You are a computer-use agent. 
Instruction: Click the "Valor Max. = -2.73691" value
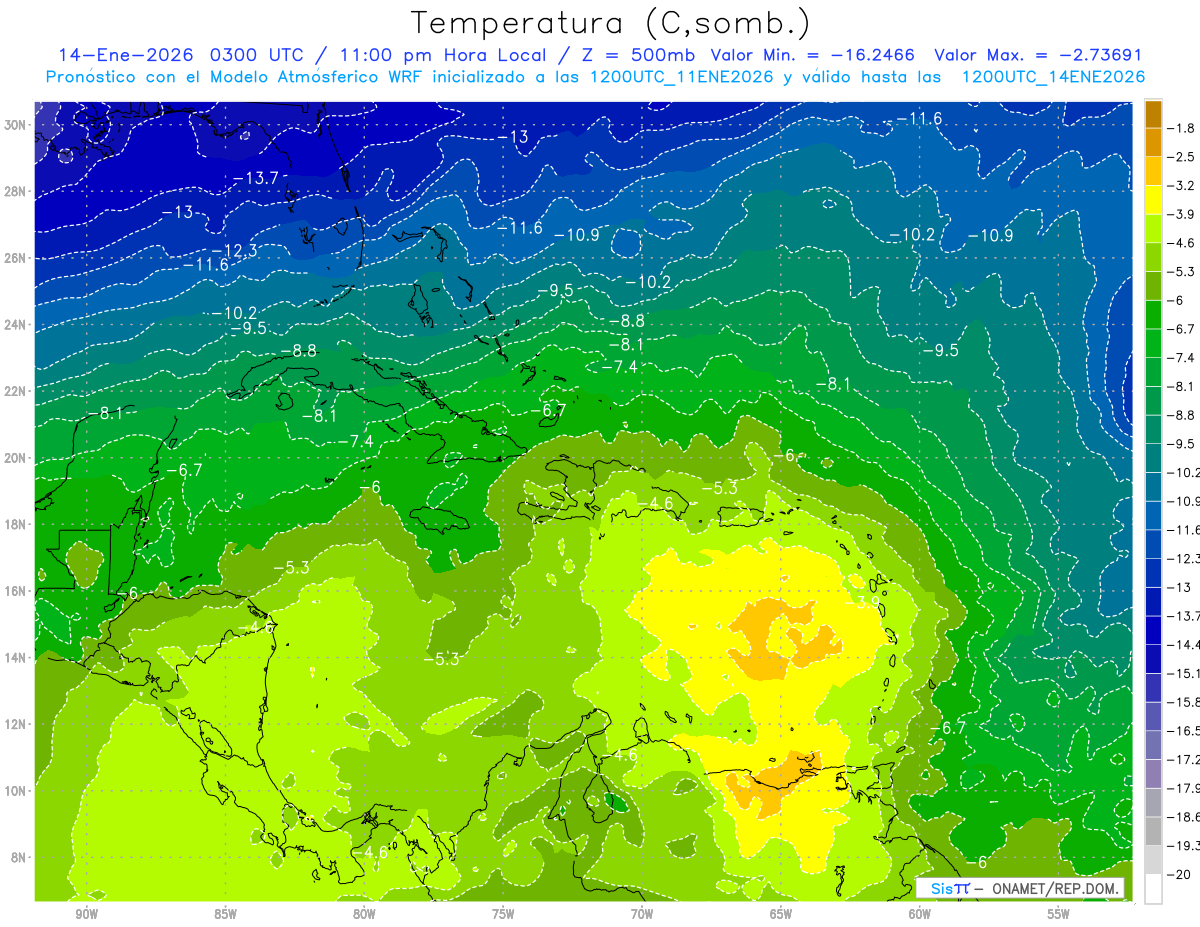tap(1037, 55)
